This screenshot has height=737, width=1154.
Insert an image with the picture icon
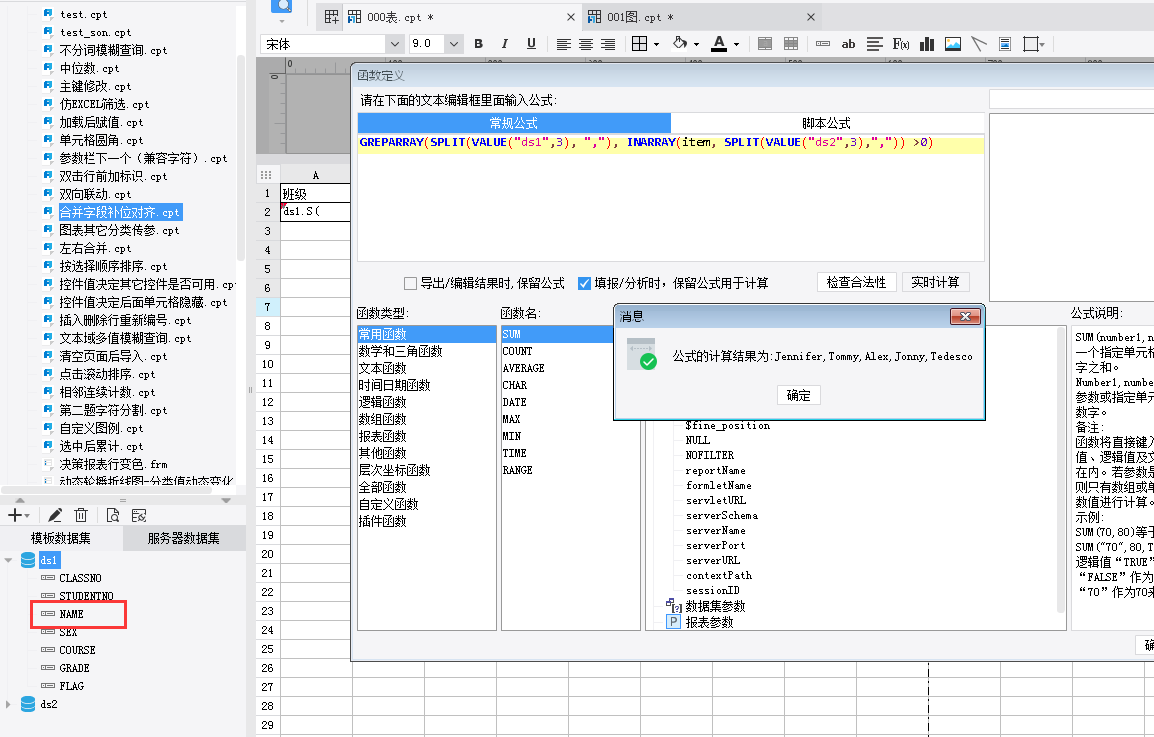(953, 44)
